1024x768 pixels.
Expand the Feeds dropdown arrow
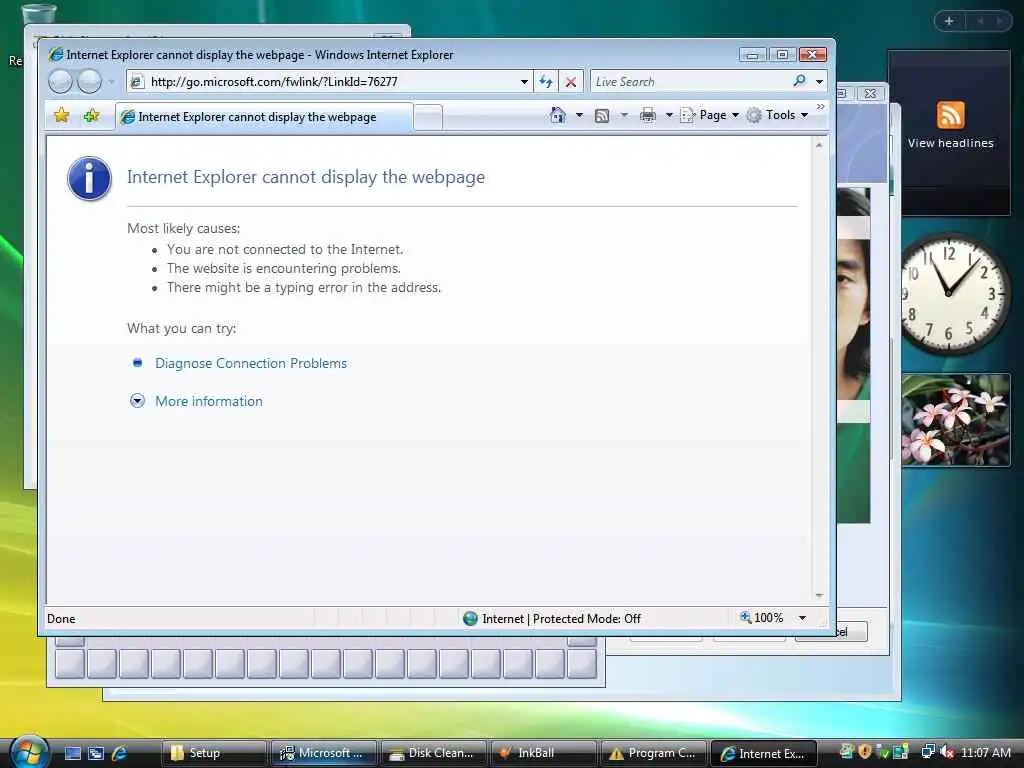pos(624,116)
